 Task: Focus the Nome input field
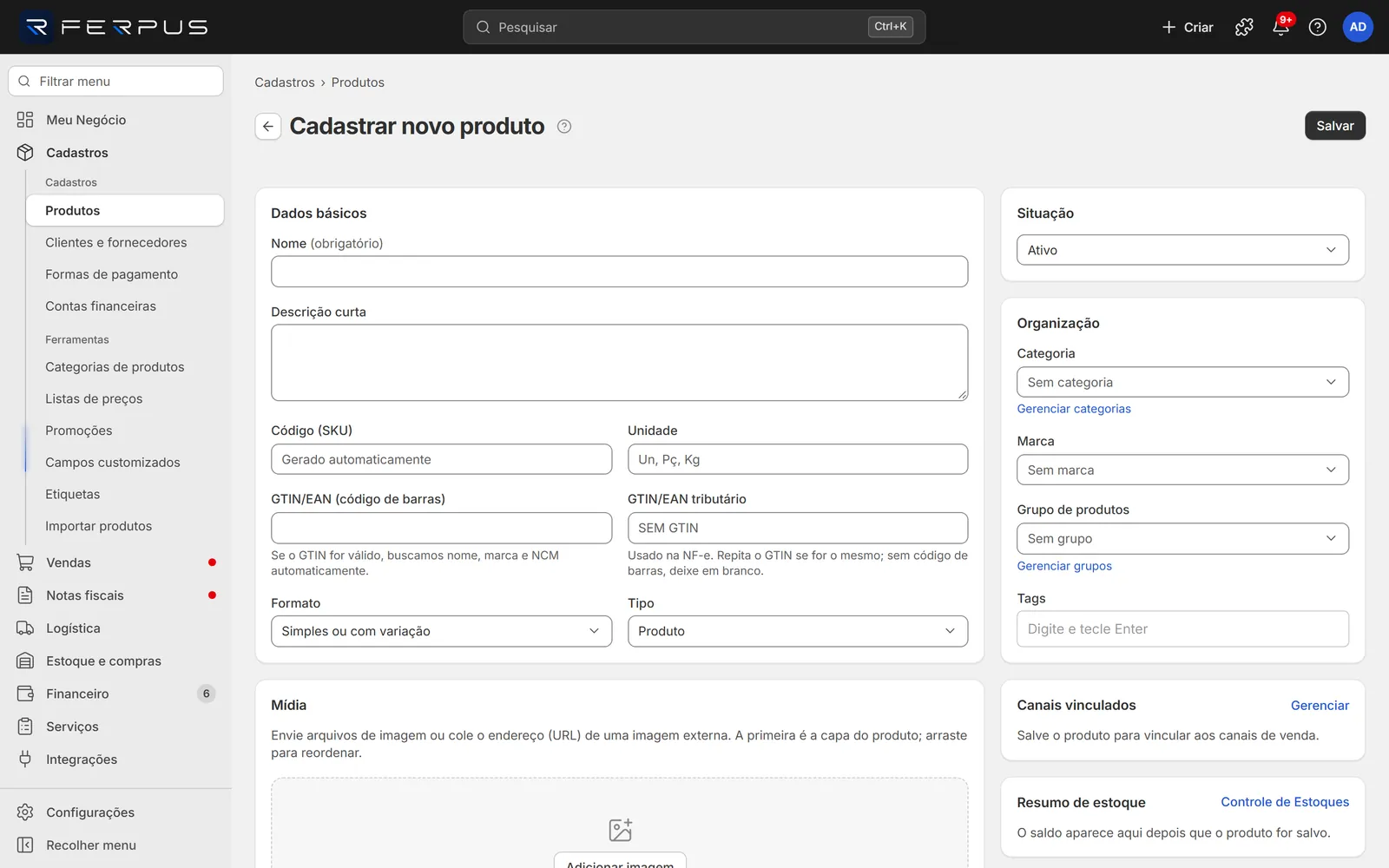pos(619,272)
